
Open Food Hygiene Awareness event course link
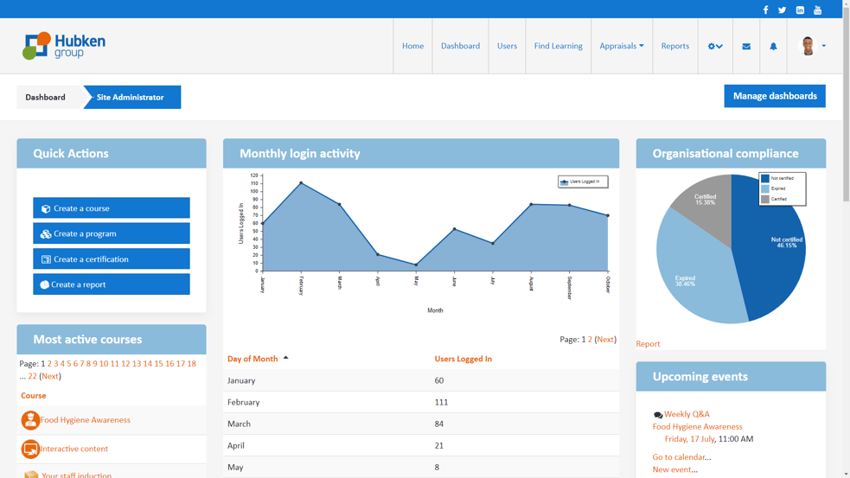pyautogui.click(x=697, y=427)
